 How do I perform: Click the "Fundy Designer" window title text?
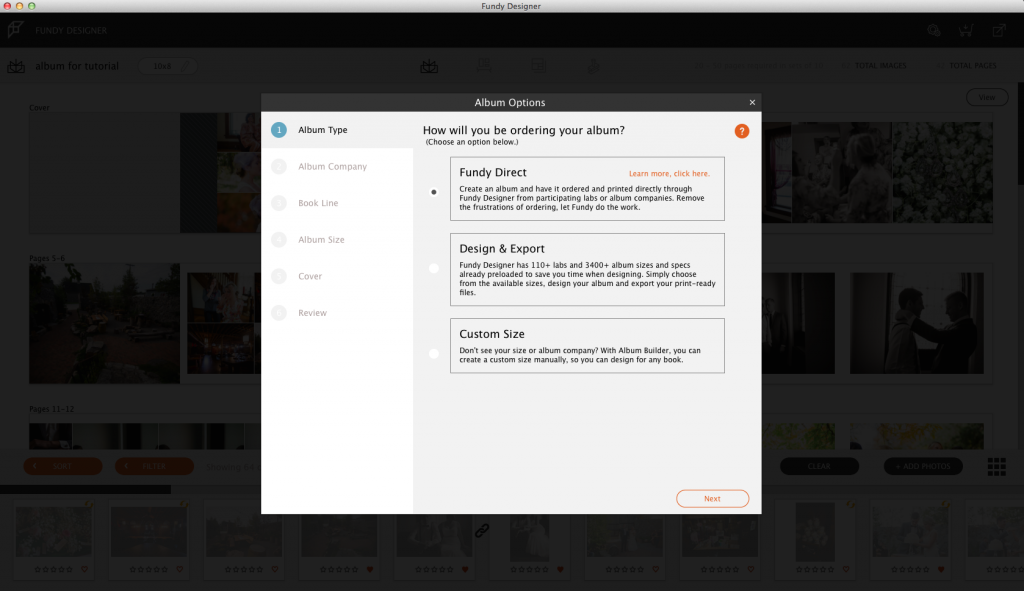pos(511,6)
